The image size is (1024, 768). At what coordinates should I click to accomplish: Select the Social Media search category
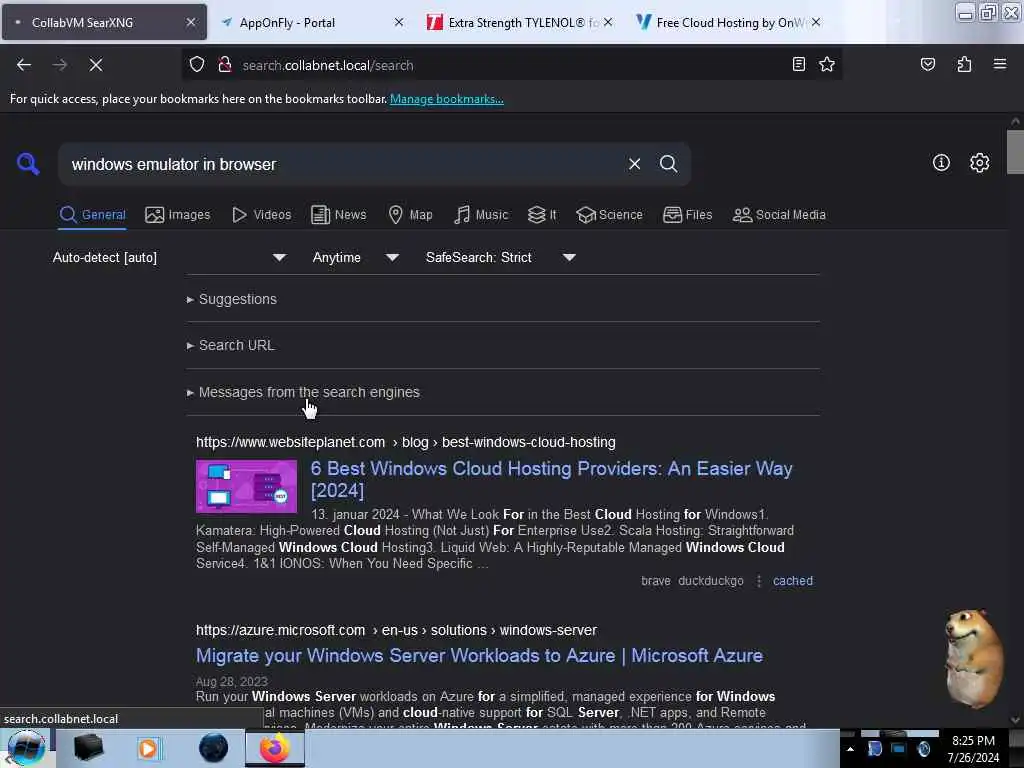[x=779, y=215]
